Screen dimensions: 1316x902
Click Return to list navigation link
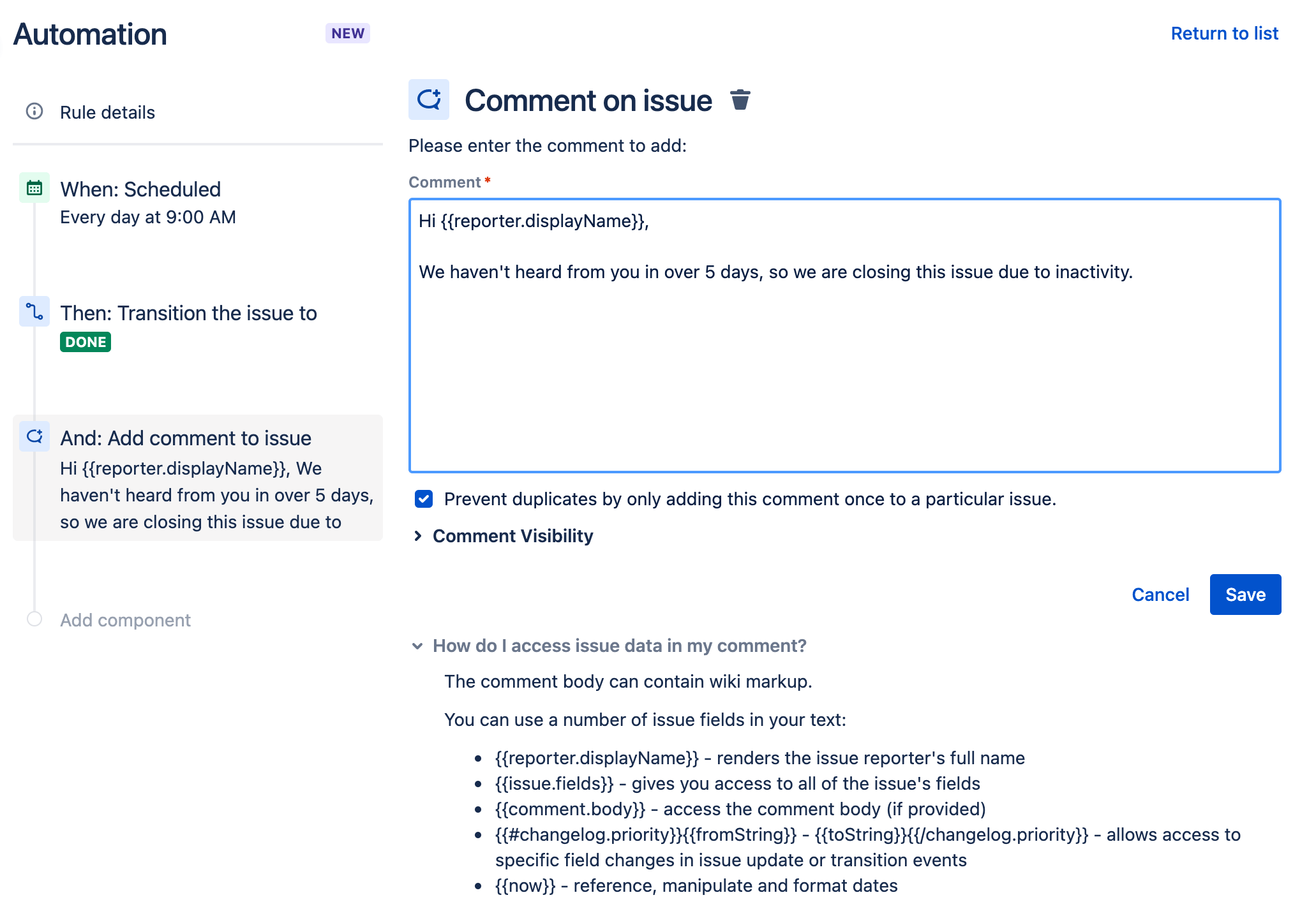[1224, 33]
